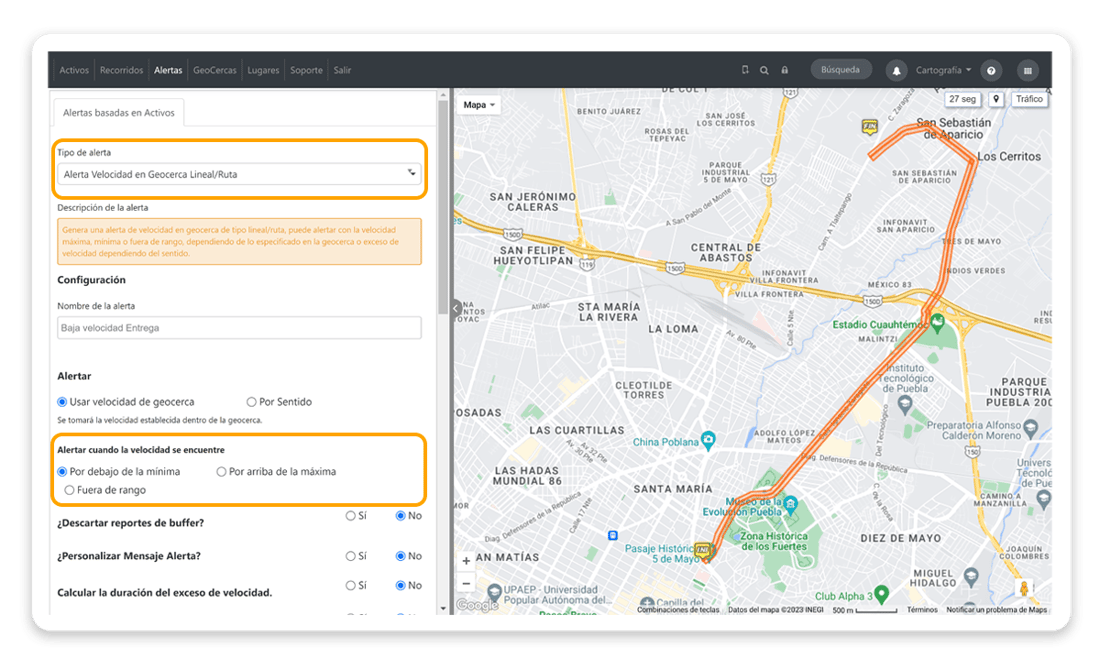This screenshot has height=659, width=1100.
Task: Toggle the Tráfico map layer button
Action: [1029, 99]
